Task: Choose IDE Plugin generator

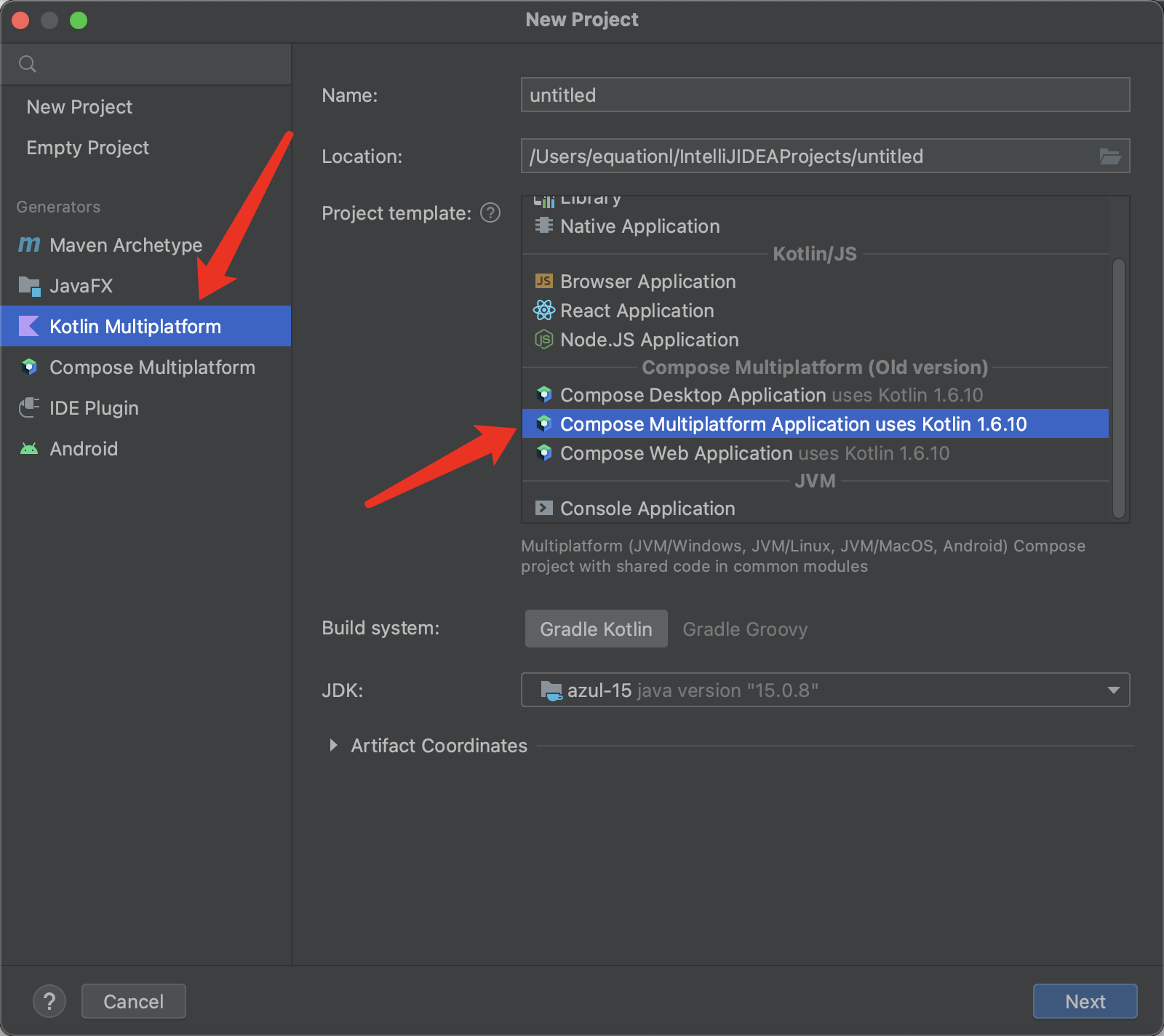Action: point(145,408)
